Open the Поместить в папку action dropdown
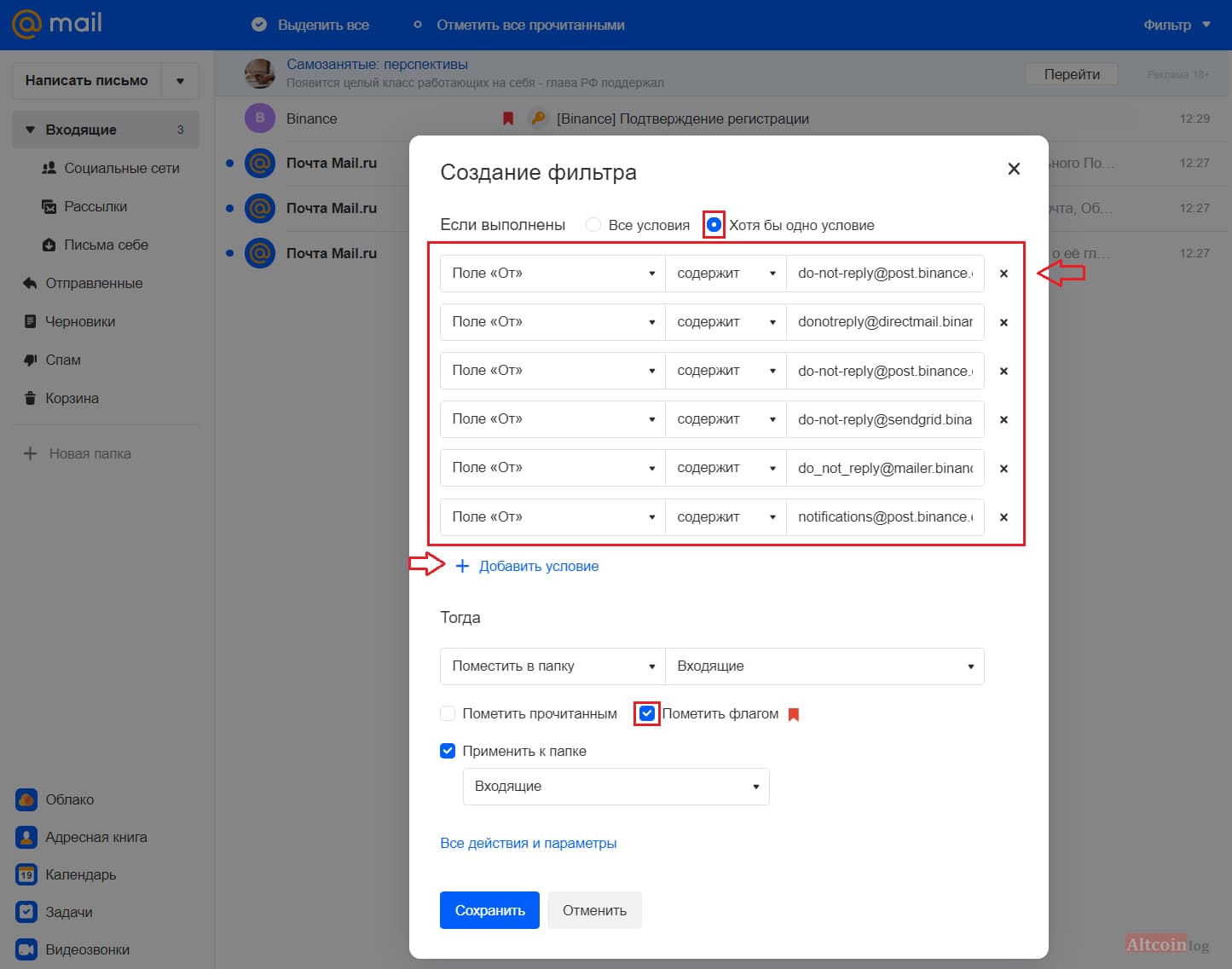The height and width of the screenshot is (969, 1232). (552, 666)
